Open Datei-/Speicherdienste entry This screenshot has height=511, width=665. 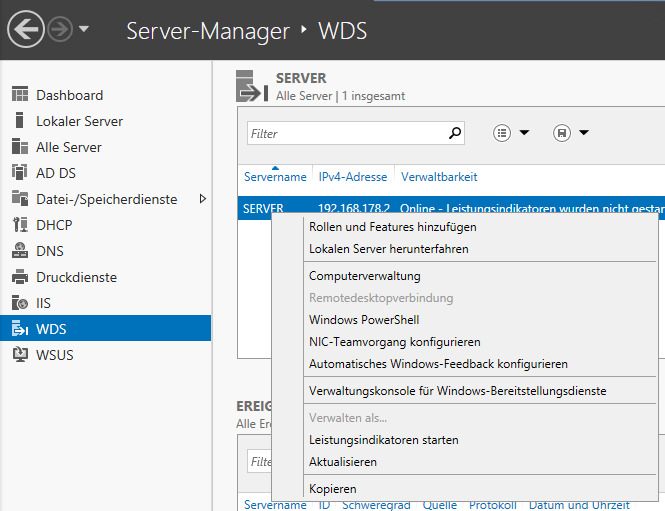(x=107, y=199)
